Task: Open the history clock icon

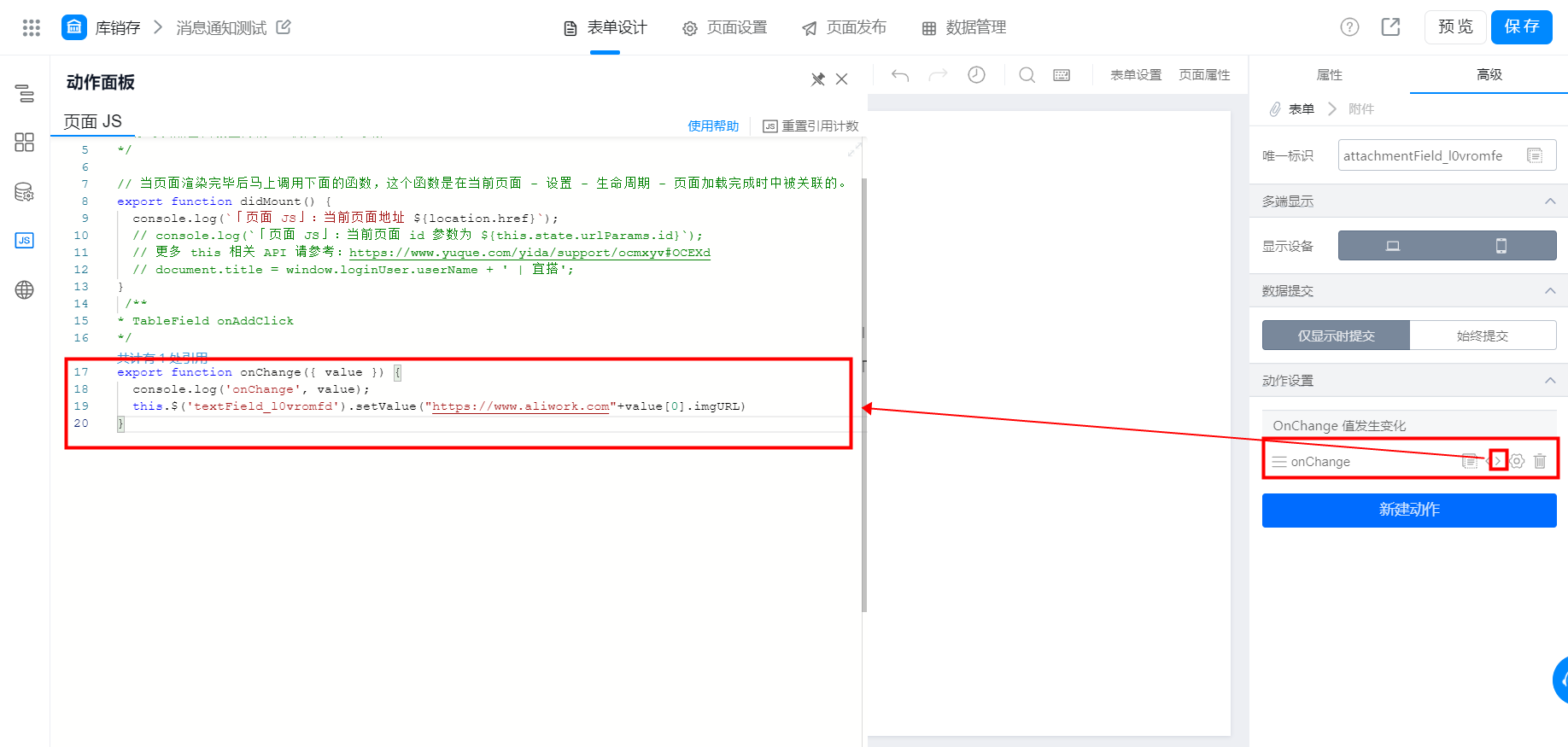Action: pos(976,75)
